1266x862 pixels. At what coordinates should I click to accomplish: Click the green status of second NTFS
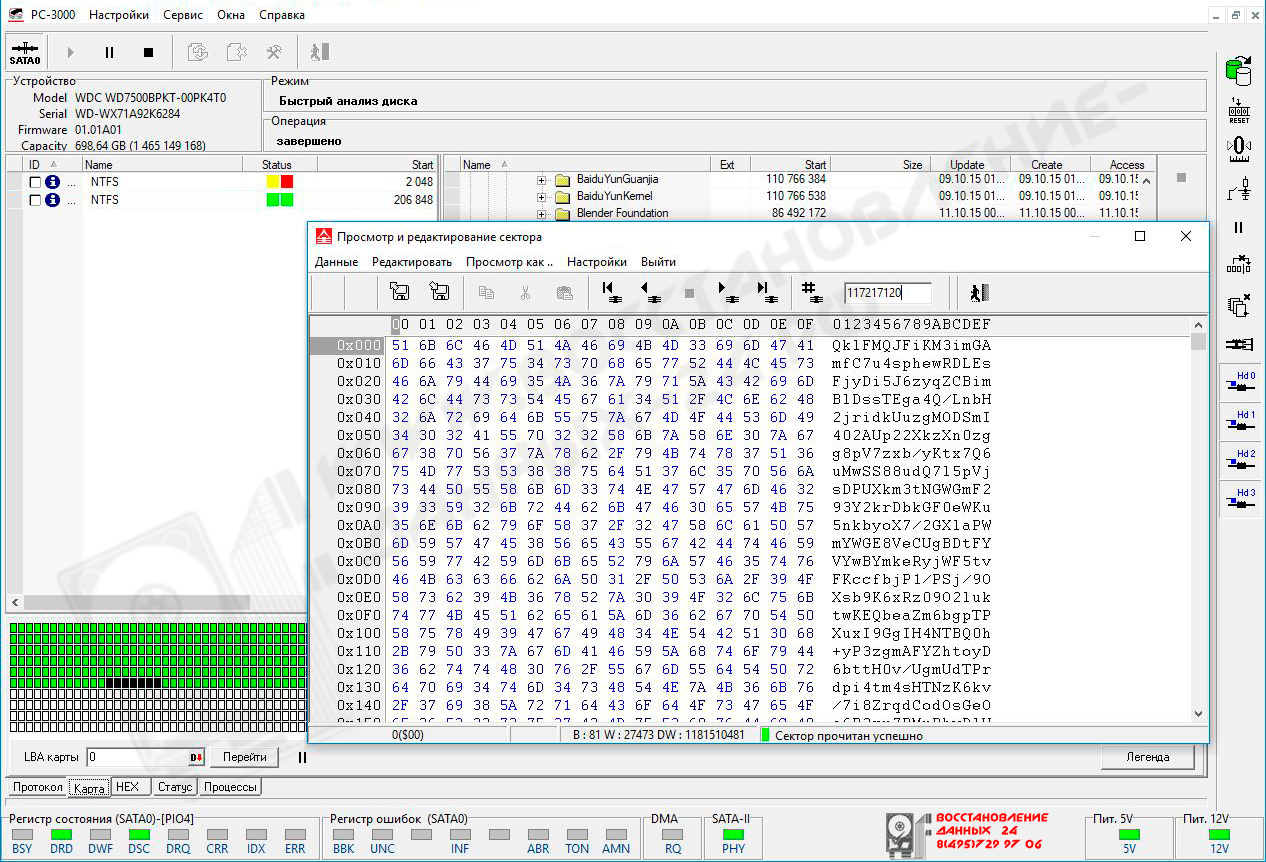(280, 200)
